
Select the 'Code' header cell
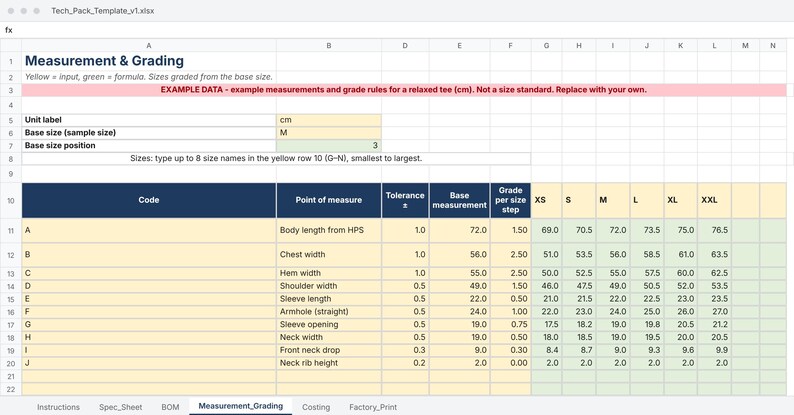point(149,200)
